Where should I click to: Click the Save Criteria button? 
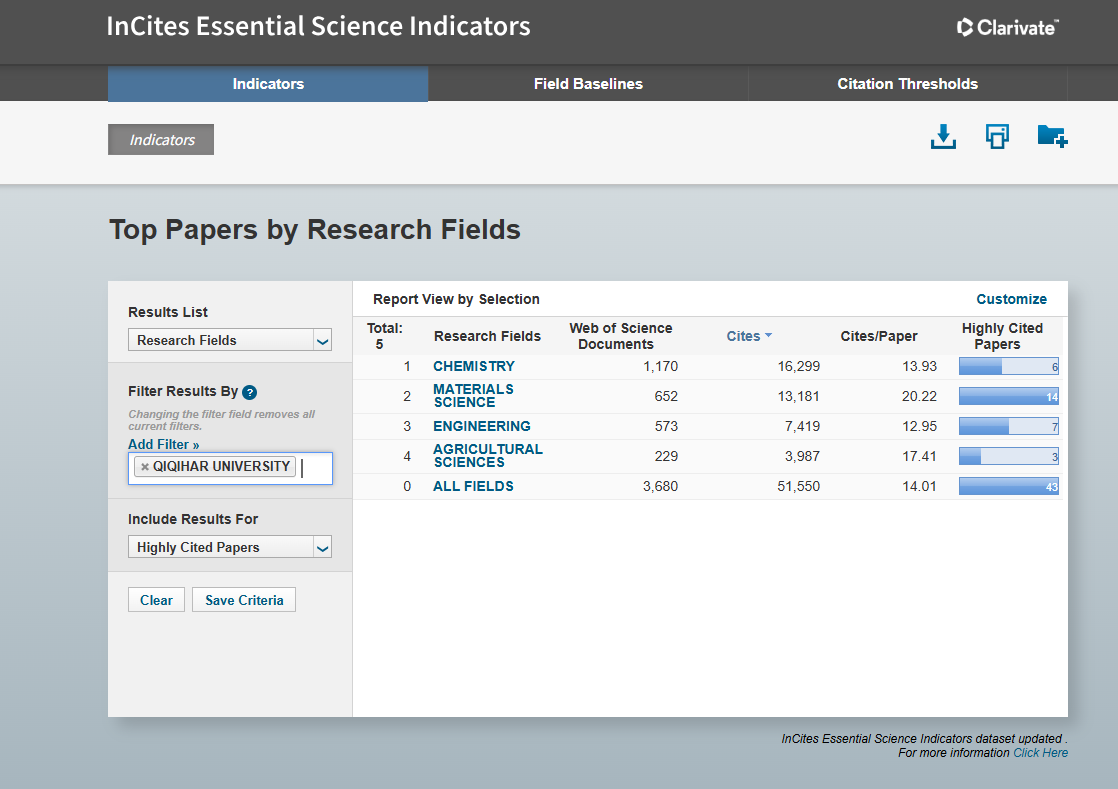point(244,600)
